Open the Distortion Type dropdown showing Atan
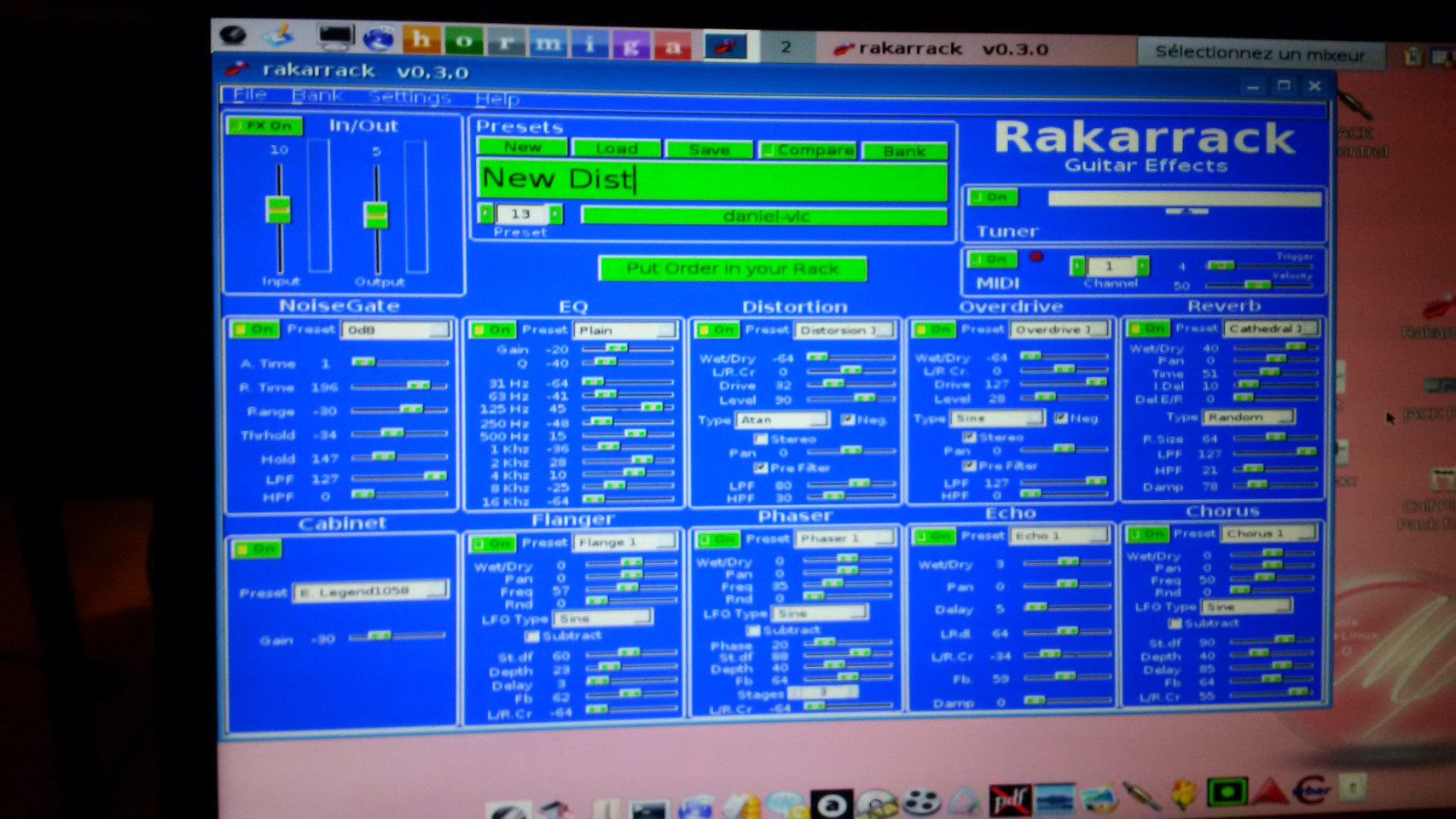1456x819 pixels. pyautogui.click(x=782, y=420)
